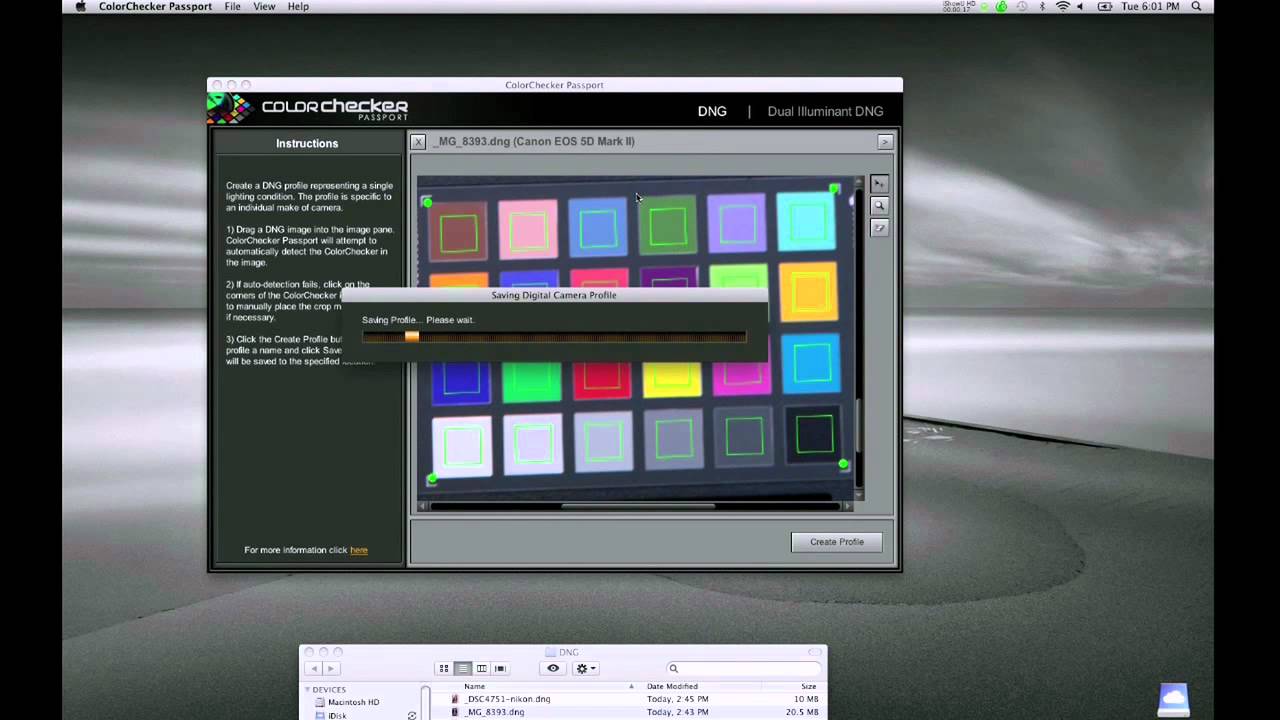Click the yellow-orange patch in second row
Viewport: 1280px width, 720px height.
808,291
